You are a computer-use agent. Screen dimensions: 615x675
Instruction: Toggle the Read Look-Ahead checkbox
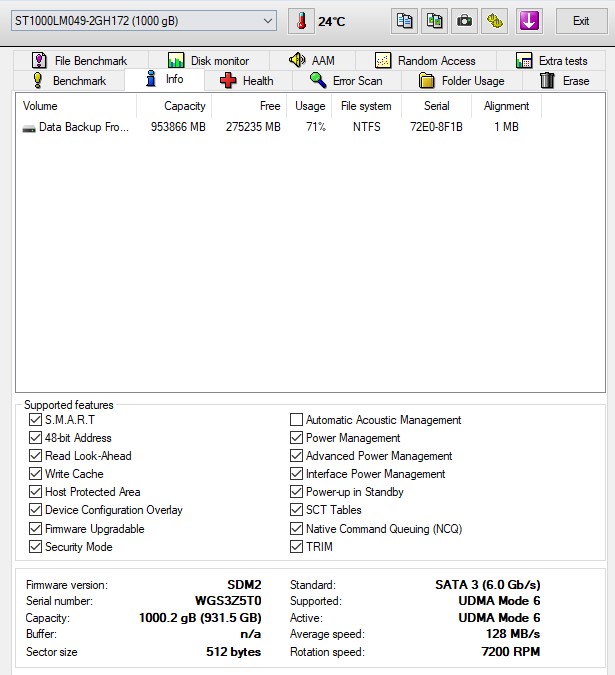(x=35, y=455)
